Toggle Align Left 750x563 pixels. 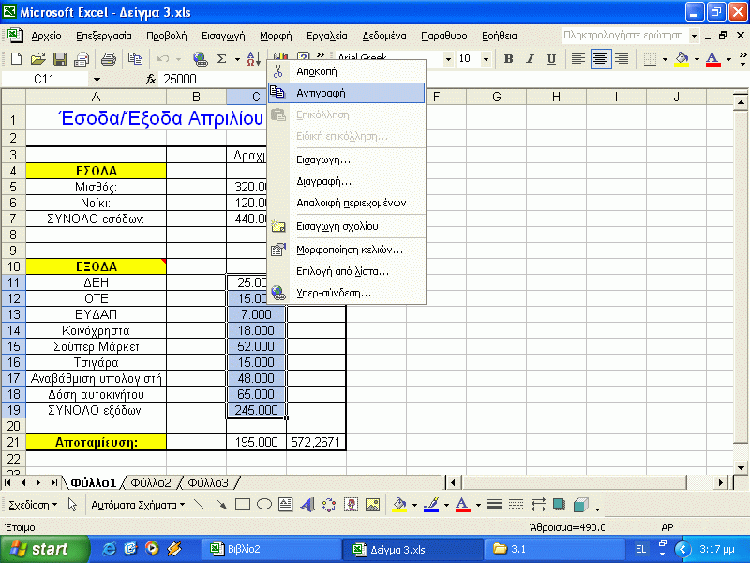pyautogui.click(x=578, y=59)
